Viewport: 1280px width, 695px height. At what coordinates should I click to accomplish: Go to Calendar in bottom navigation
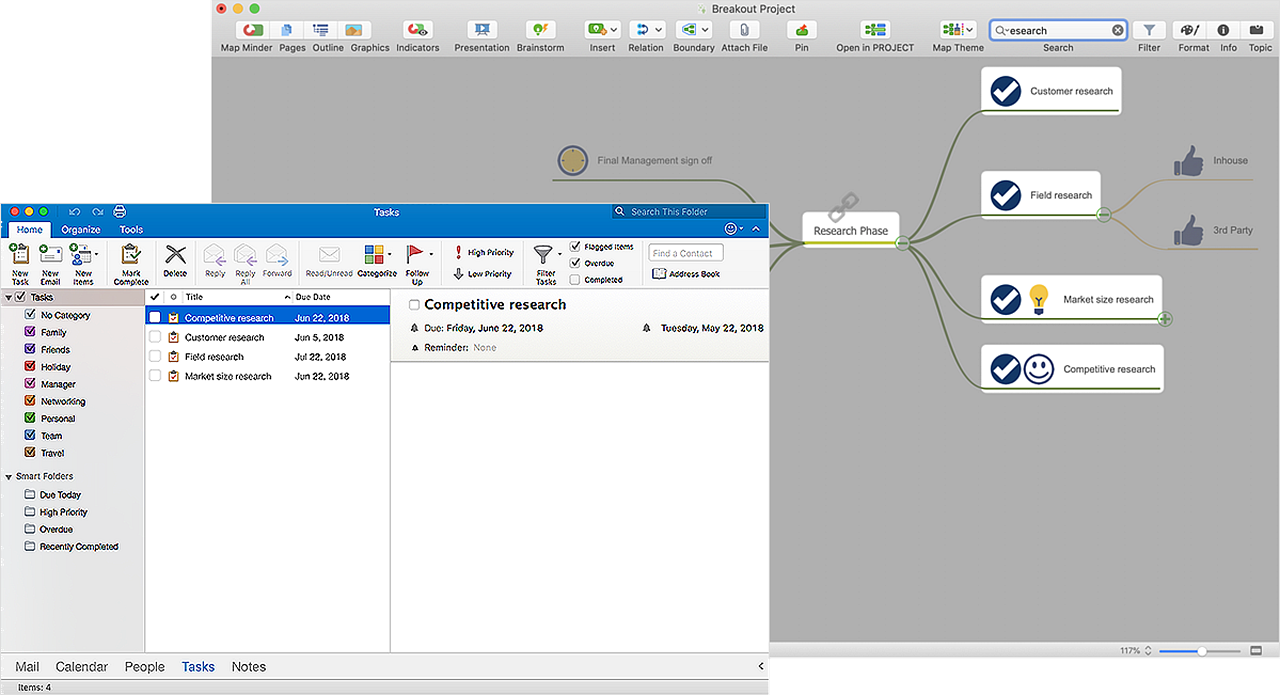pyautogui.click(x=82, y=667)
